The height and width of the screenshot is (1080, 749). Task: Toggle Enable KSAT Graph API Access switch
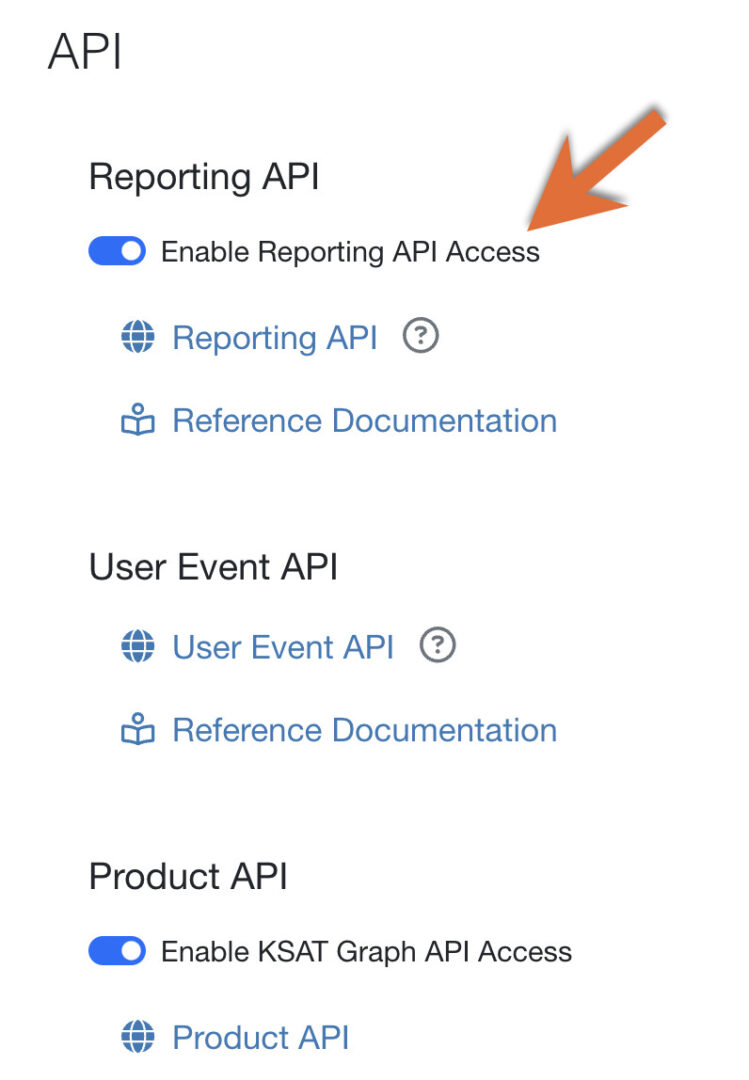pyautogui.click(x=117, y=951)
